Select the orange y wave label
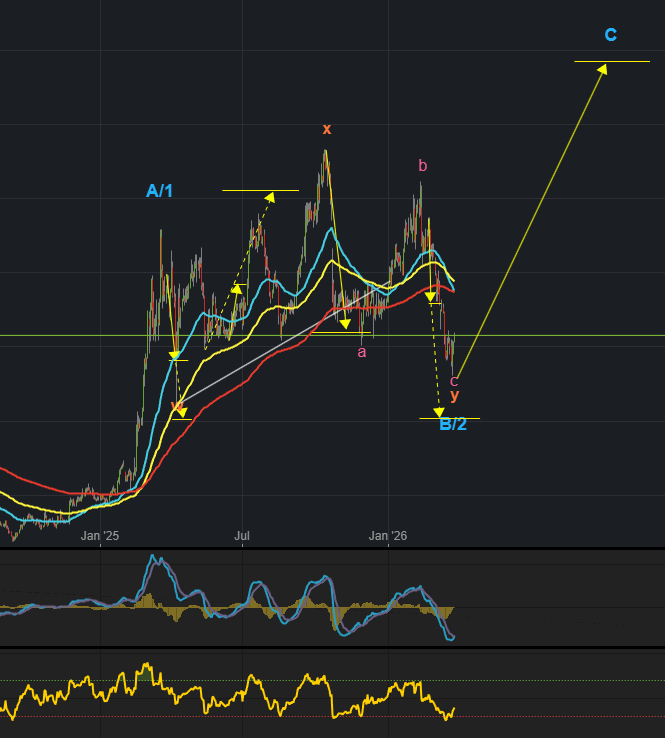The height and width of the screenshot is (738, 665). click(455, 396)
